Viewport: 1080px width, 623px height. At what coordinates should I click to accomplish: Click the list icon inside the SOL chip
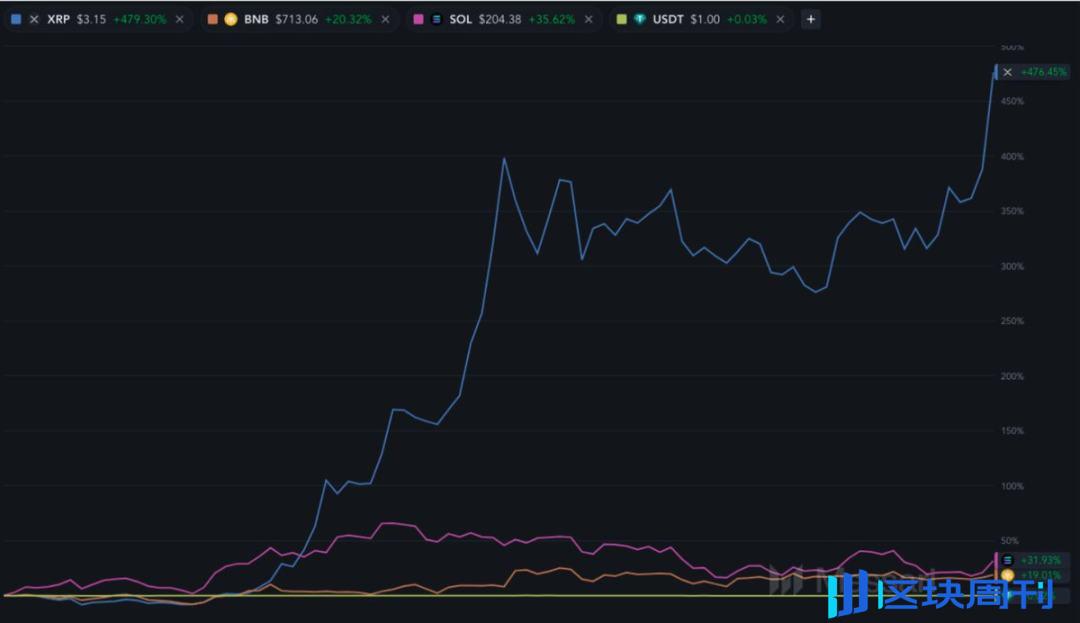tap(434, 18)
